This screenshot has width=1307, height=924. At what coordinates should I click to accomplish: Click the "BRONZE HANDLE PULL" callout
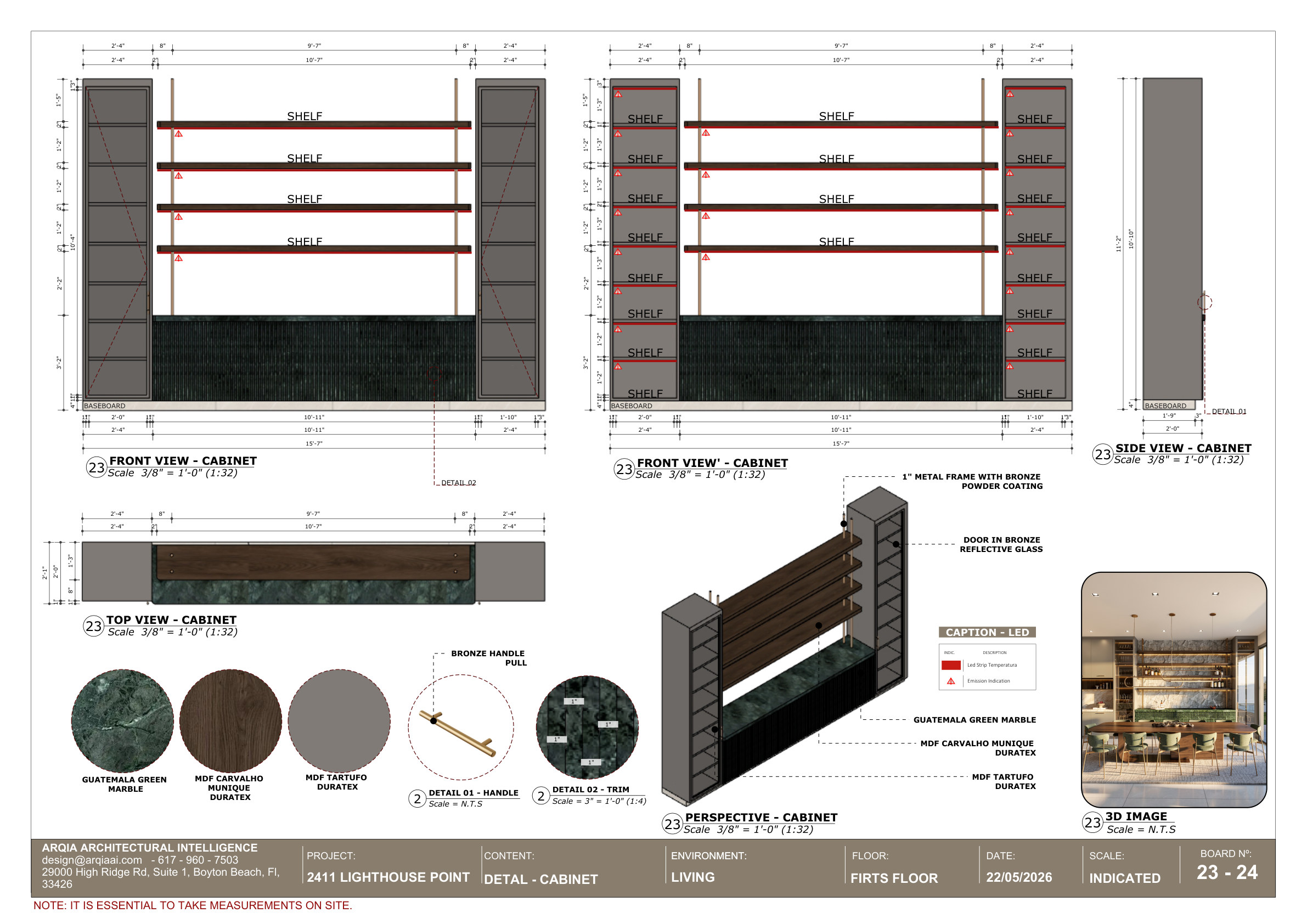489,657
